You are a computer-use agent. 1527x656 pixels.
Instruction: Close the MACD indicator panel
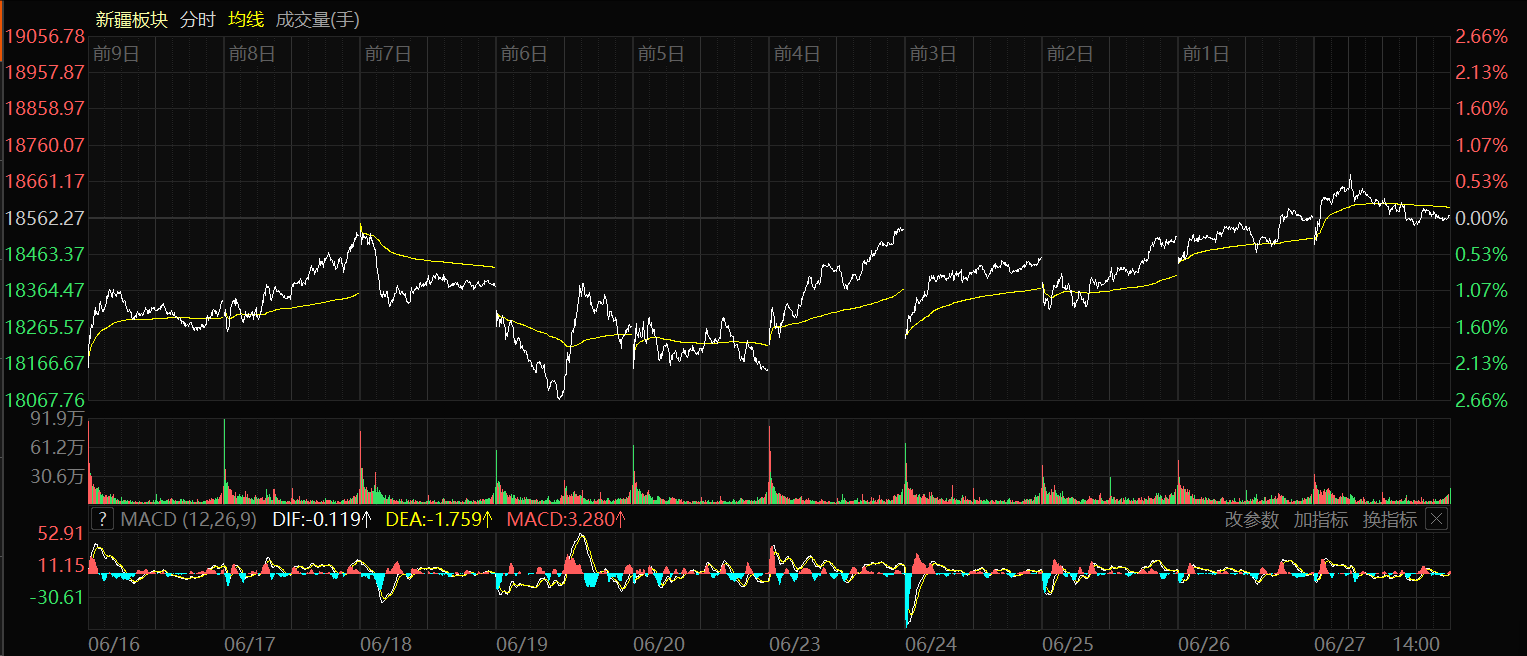pos(1436,519)
